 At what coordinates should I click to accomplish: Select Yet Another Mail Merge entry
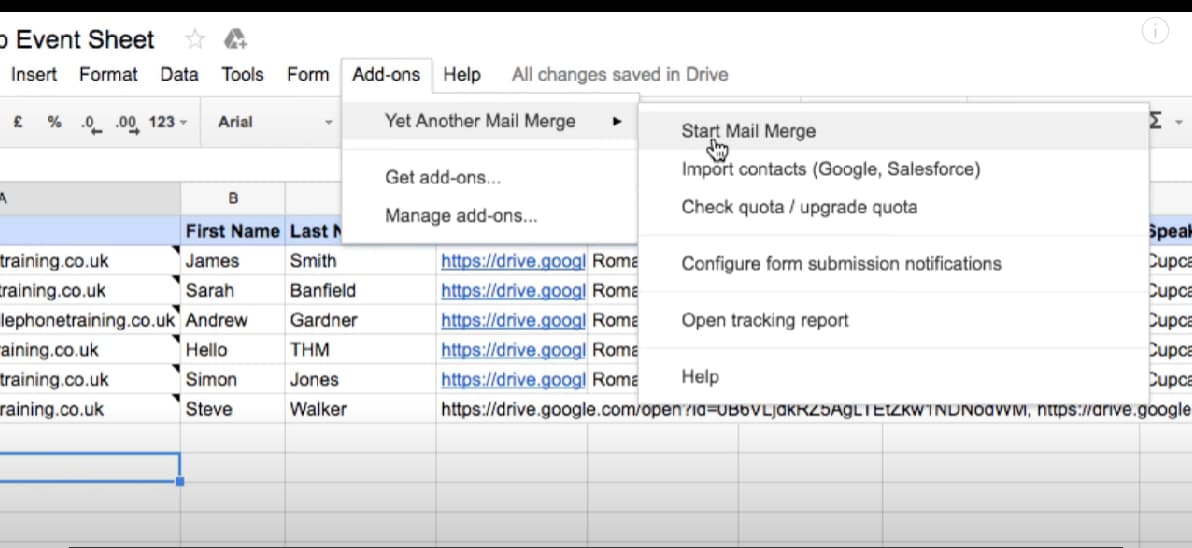490,121
